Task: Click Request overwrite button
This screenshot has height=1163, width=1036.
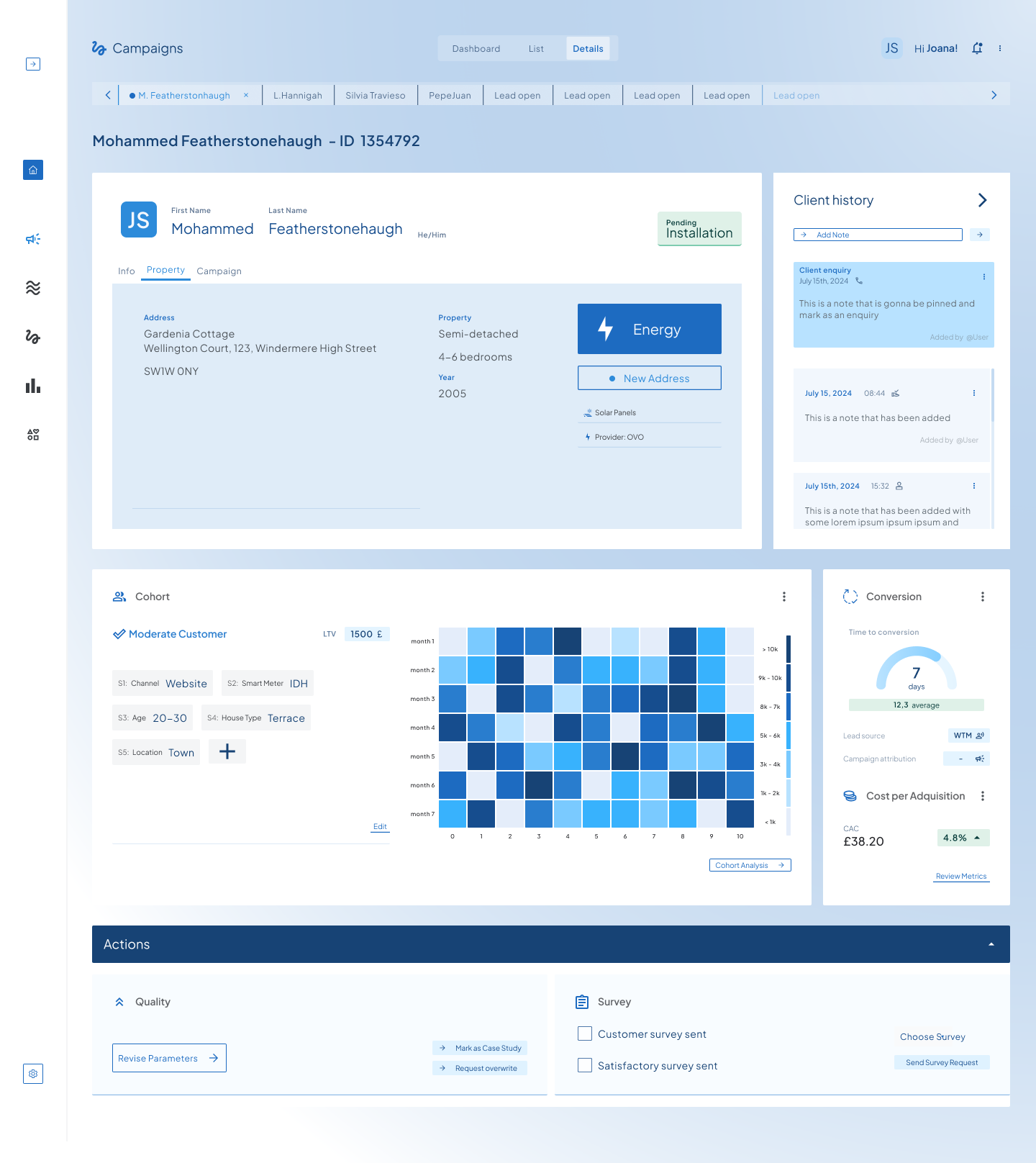Action: pyautogui.click(x=480, y=1068)
